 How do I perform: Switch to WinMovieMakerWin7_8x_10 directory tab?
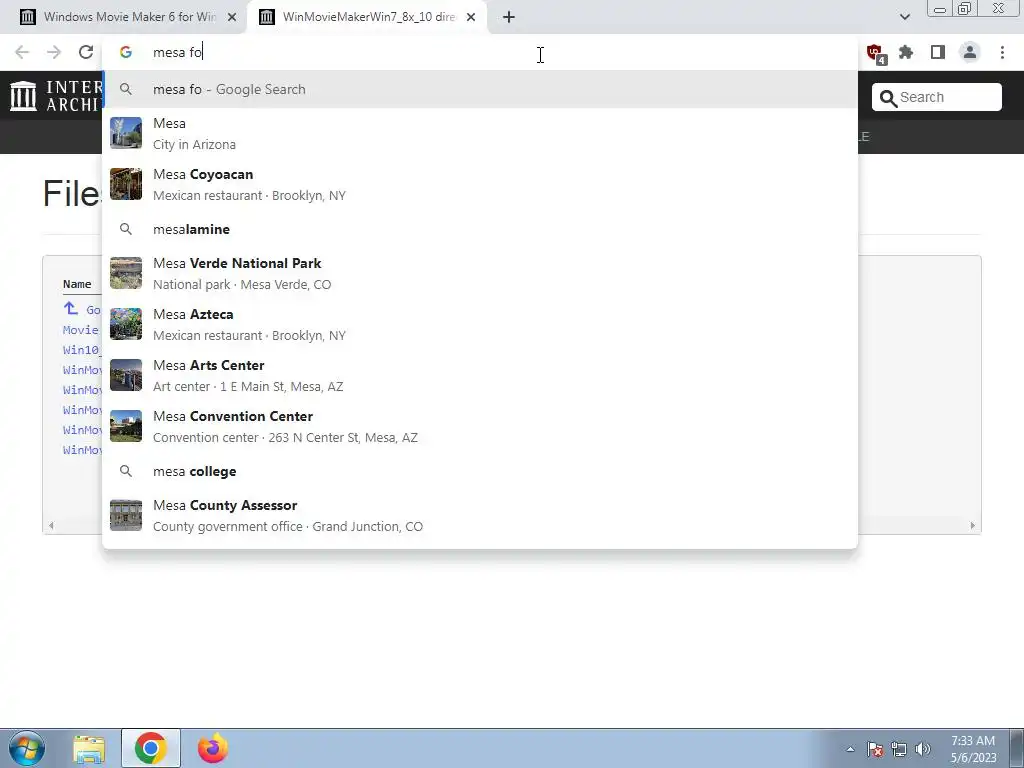click(366, 17)
